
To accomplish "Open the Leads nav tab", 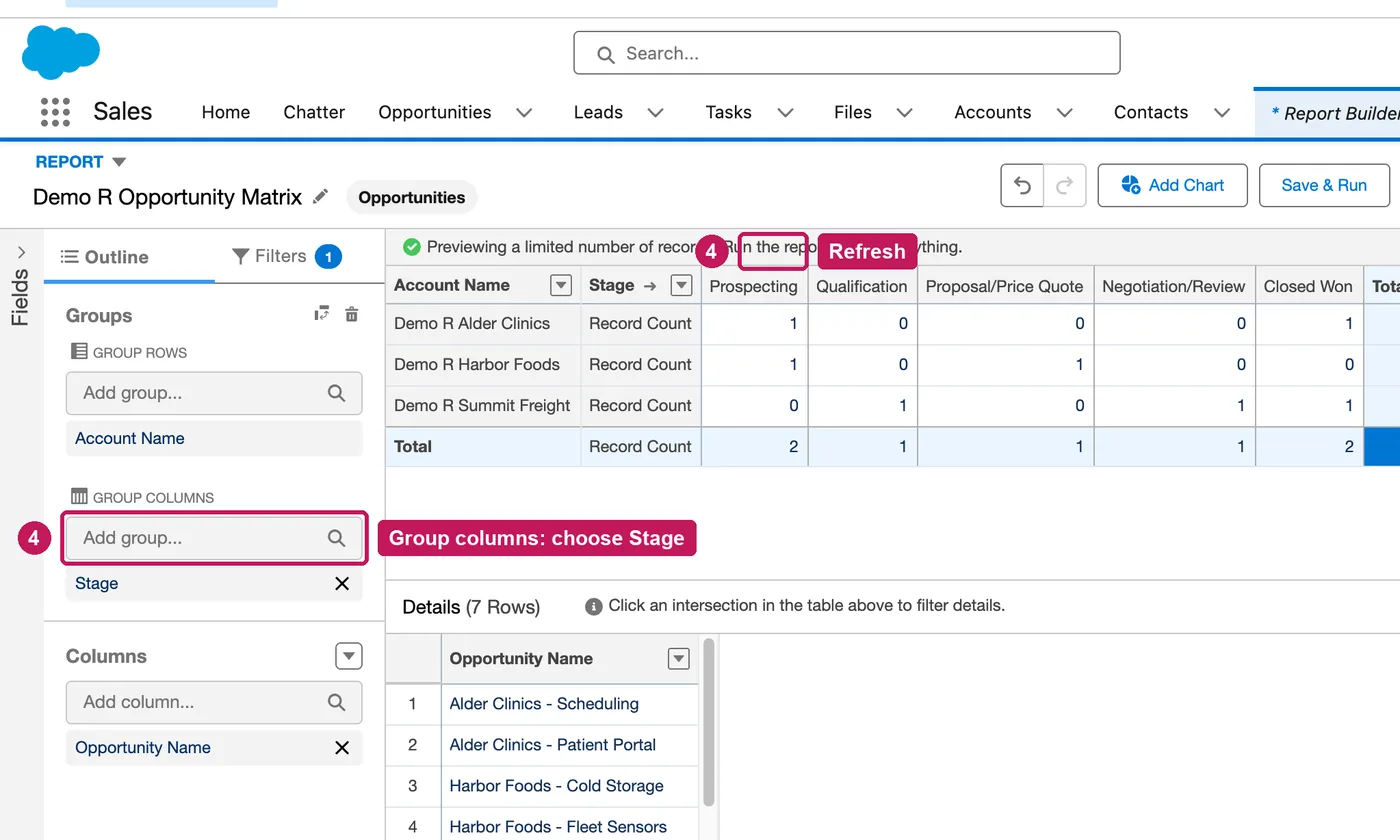I will (598, 112).
